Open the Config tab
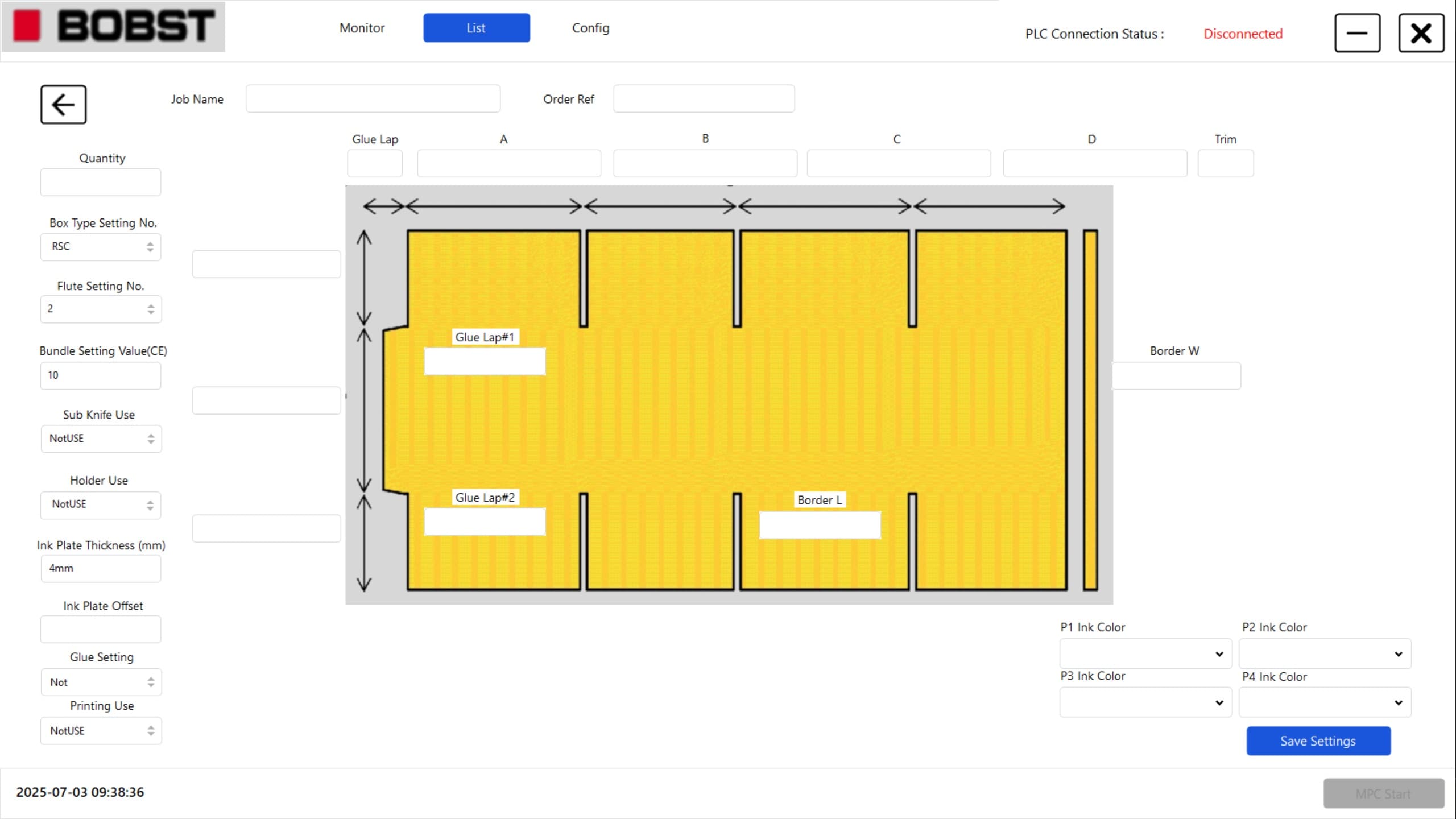This screenshot has width=1456, height=819. tap(590, 28)
